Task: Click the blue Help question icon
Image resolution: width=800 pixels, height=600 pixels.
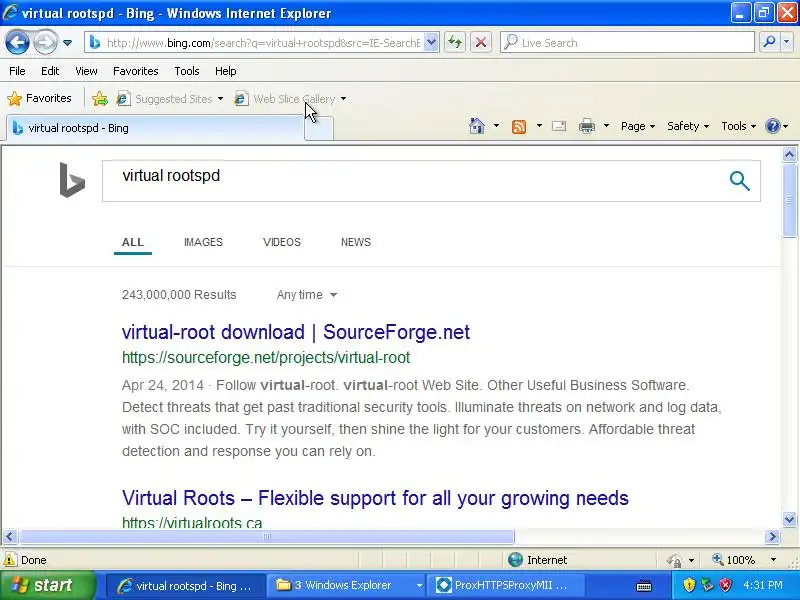Action: point(773,126)
